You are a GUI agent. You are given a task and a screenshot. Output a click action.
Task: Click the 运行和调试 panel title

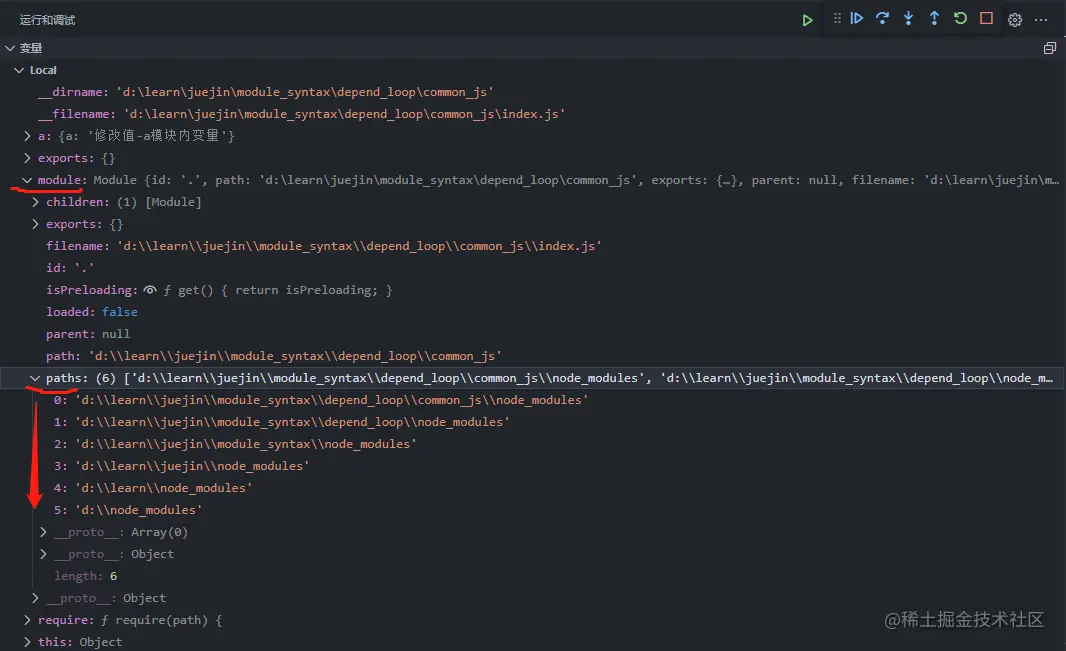[x=48, y=20]
